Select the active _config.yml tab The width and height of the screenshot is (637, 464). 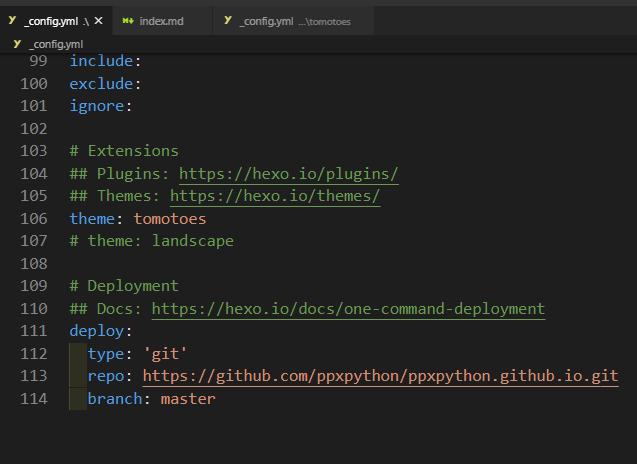tap(56, 21)
